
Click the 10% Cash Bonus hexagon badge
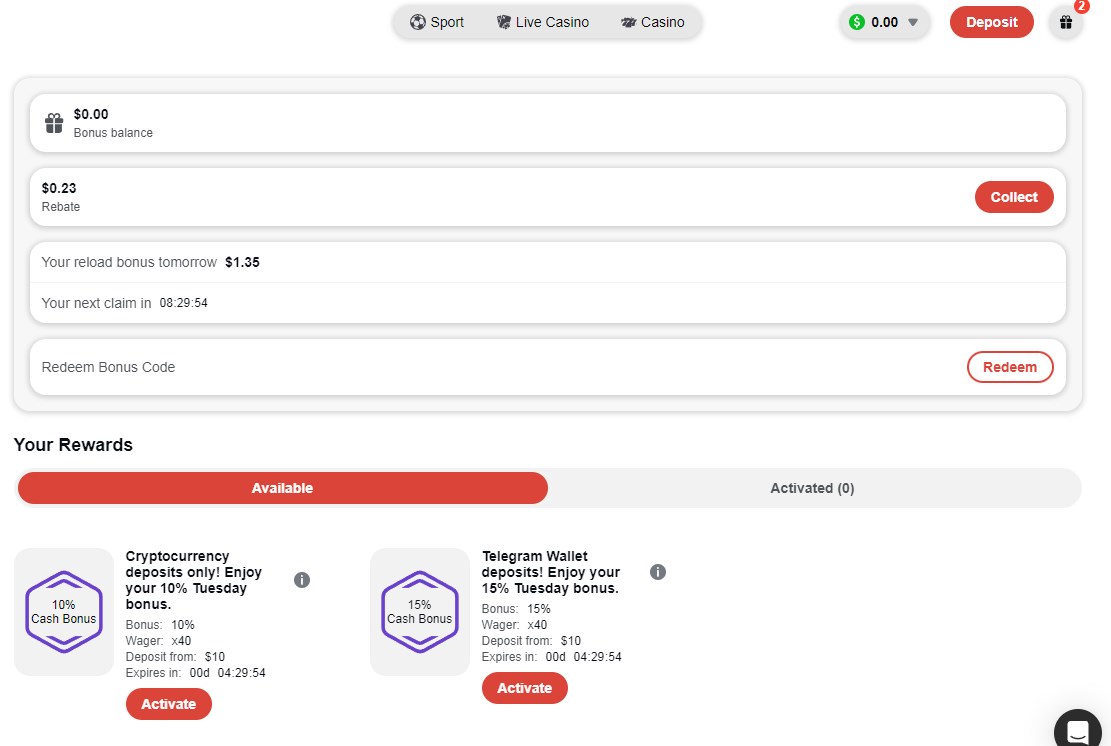click(x=64, y=611)
